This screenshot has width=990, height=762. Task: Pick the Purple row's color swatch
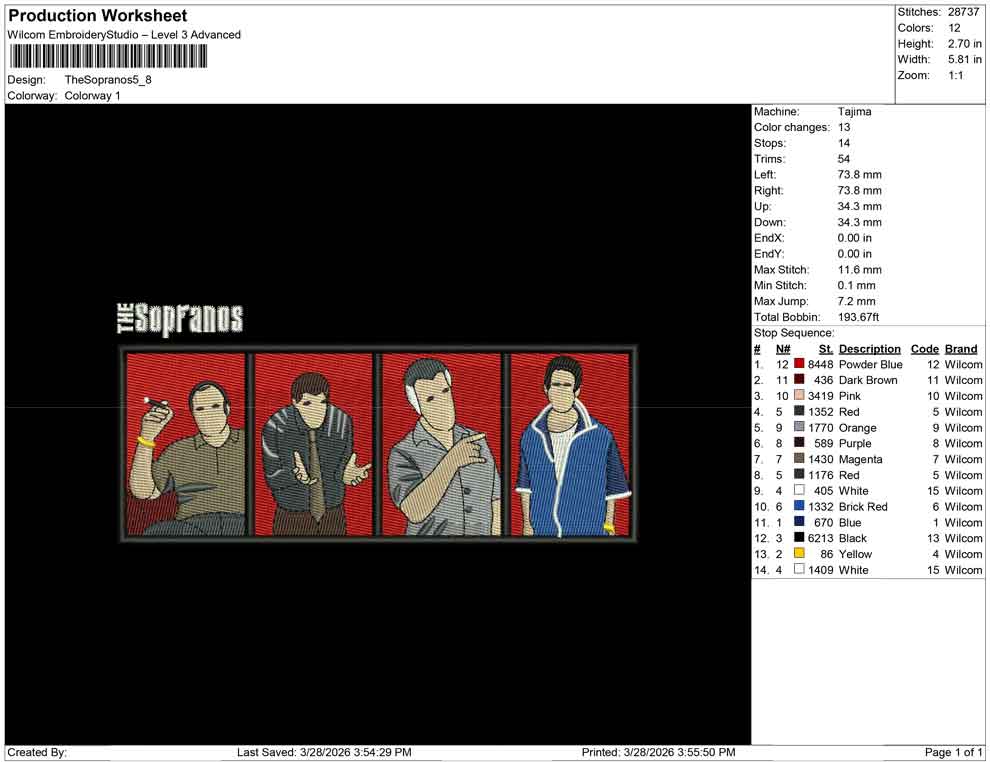[x=799, y=443]
